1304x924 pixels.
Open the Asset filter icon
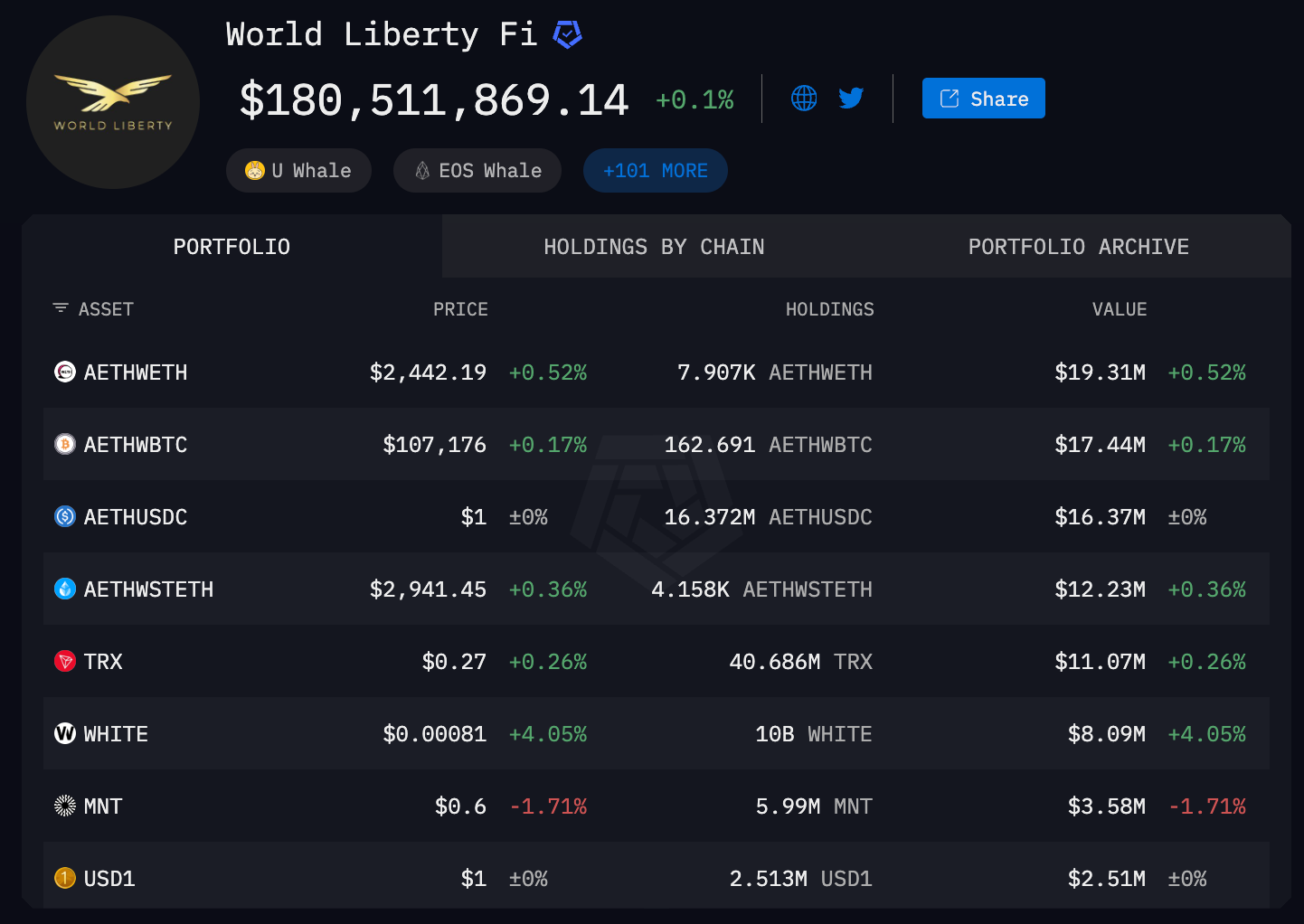[61, 308]
